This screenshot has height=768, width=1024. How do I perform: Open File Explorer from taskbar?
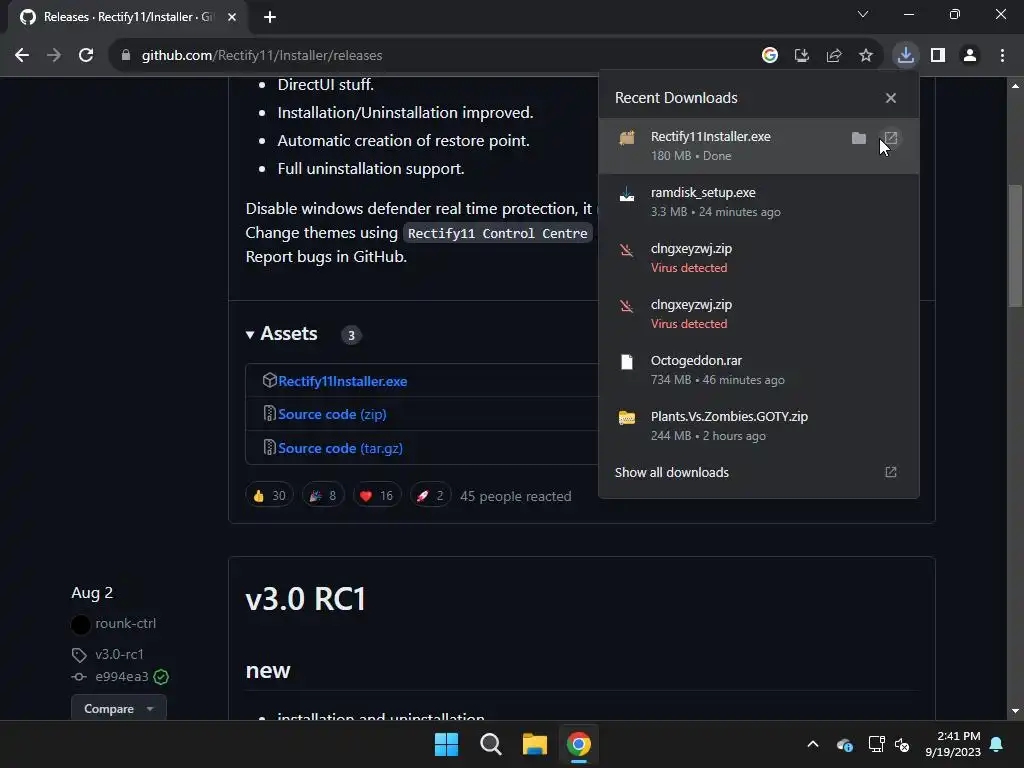coord(534,744)
